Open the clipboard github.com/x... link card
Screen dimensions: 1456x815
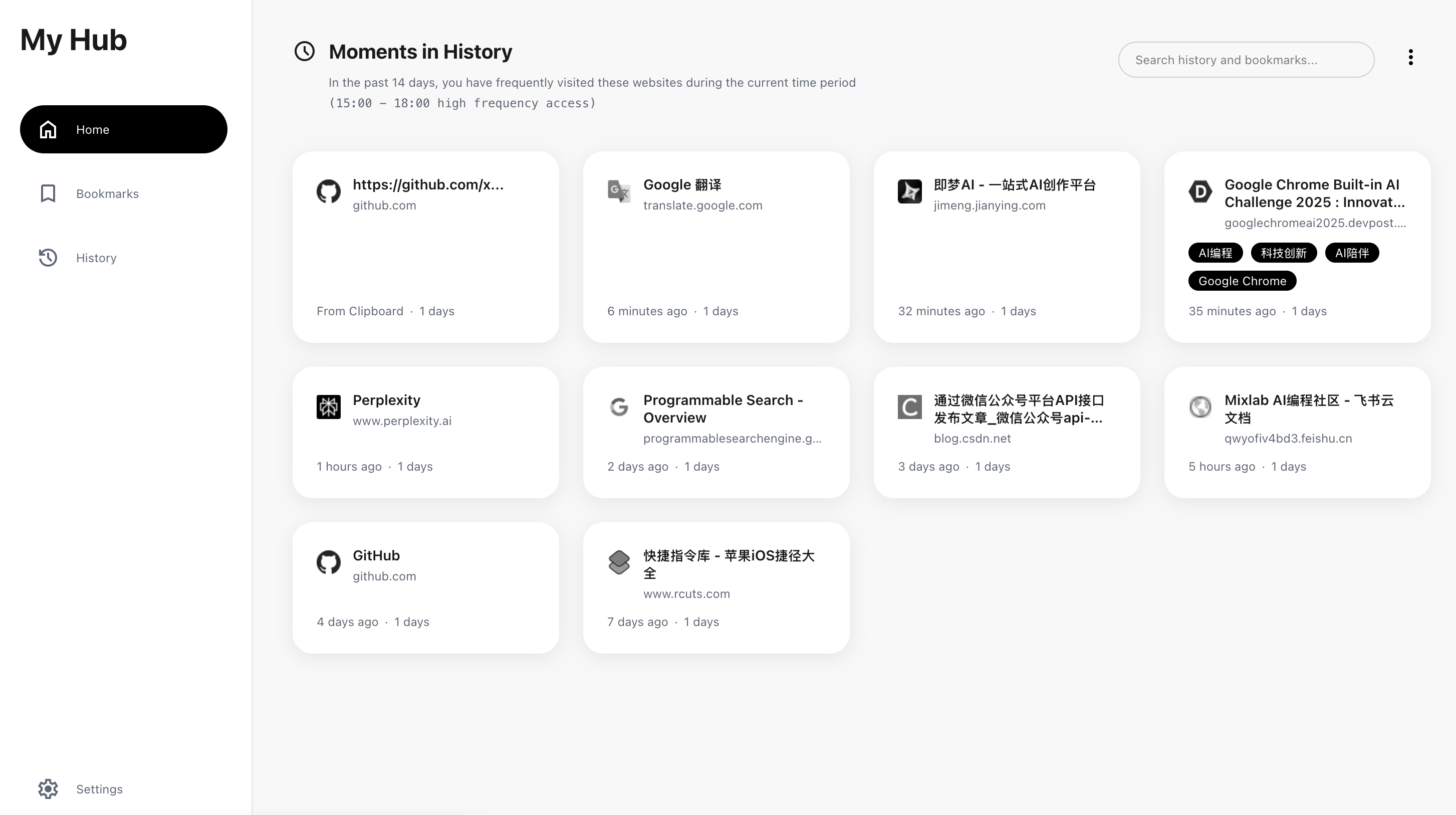[425, 247]
